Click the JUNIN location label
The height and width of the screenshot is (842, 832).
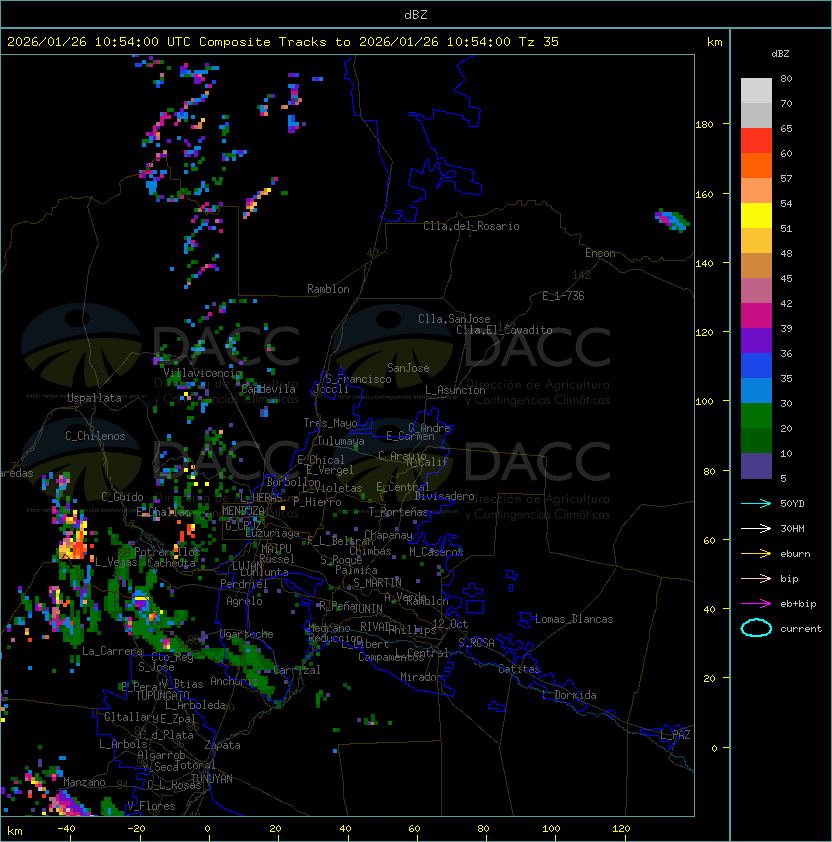(368, 608)
